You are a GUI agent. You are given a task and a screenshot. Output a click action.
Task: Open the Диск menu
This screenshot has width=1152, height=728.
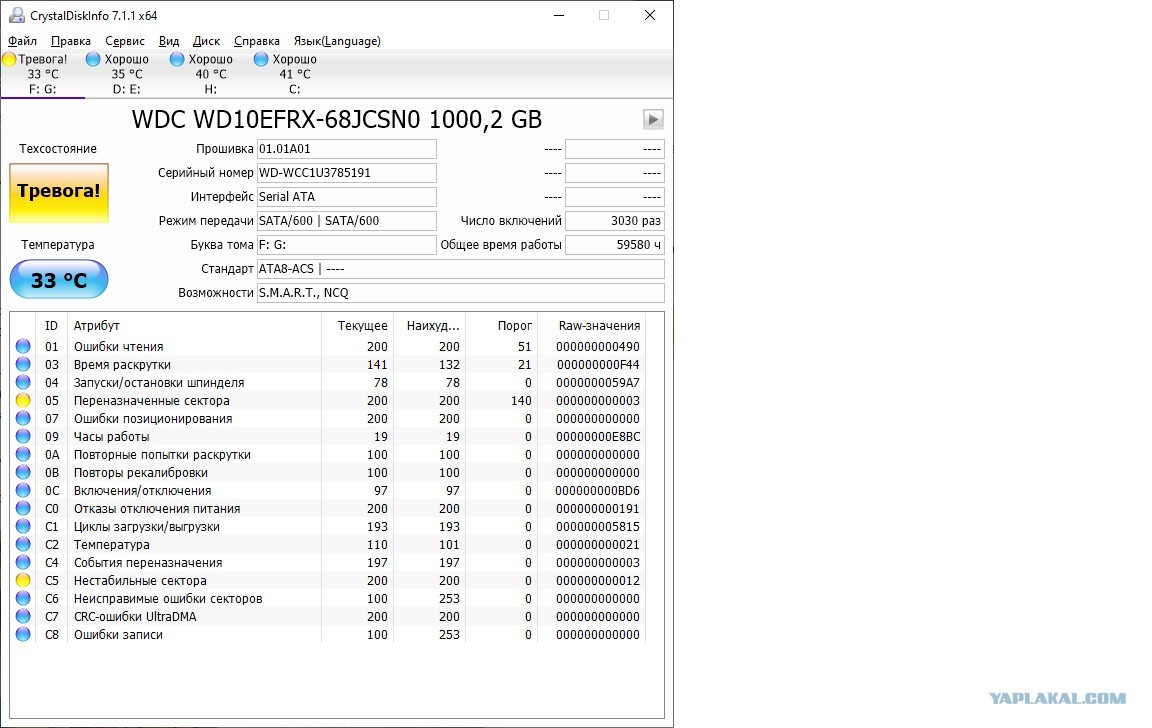point(206,41)
